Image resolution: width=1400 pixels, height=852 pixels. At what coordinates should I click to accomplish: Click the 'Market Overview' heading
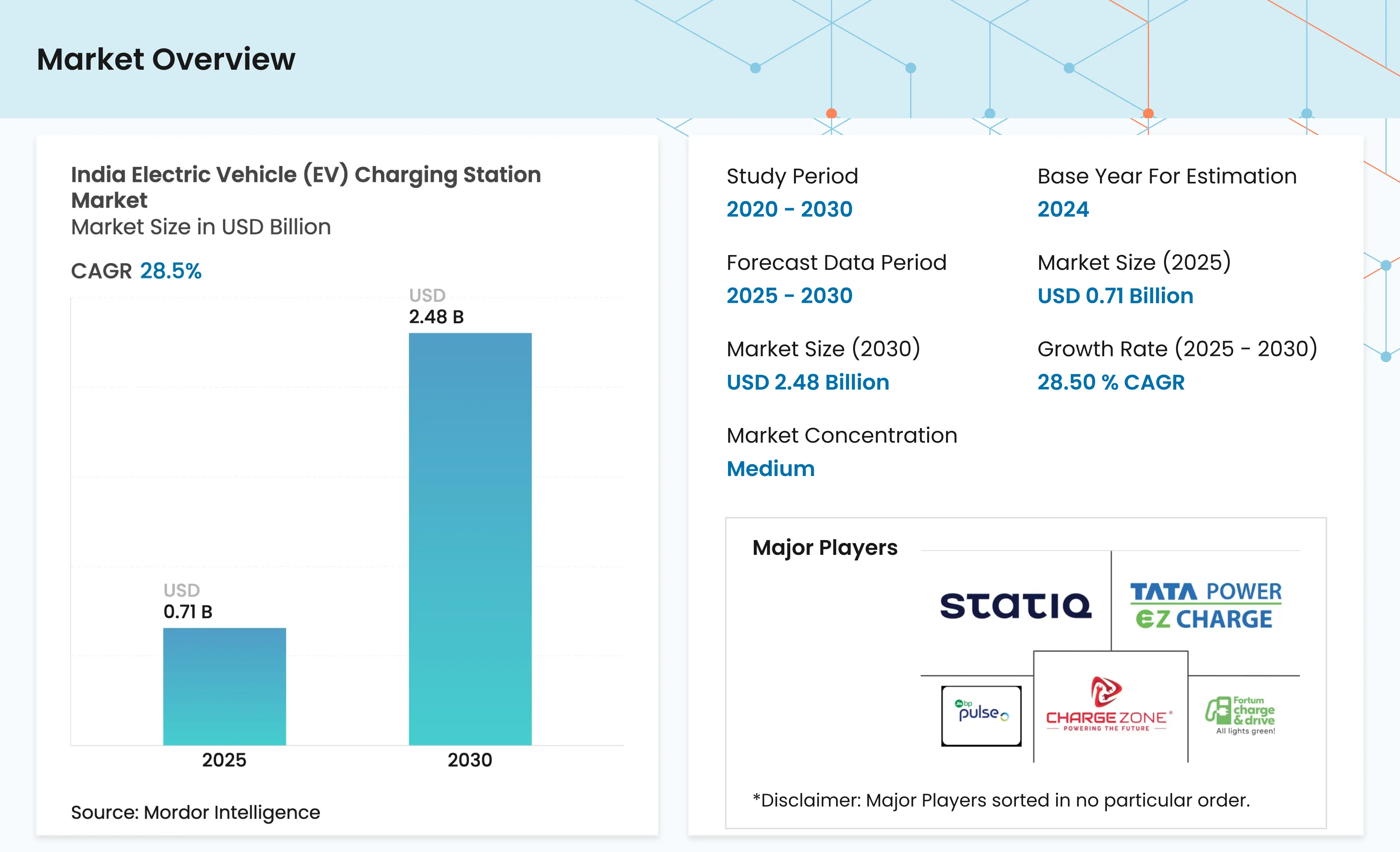[x=166, y=59]
